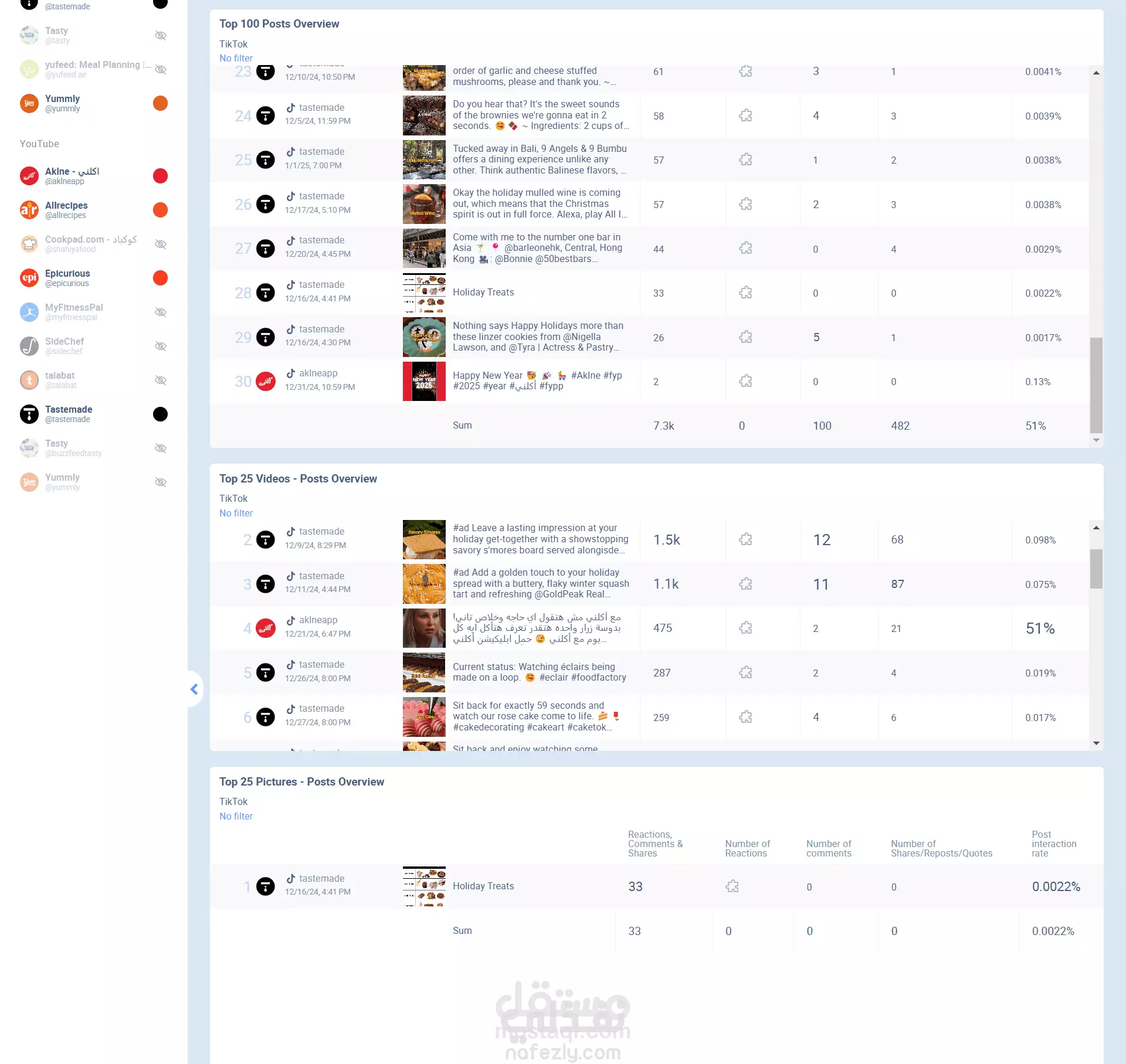
Task: Show the hidden yufeed Meal Planning profile
Action: [x=160, y=69]
